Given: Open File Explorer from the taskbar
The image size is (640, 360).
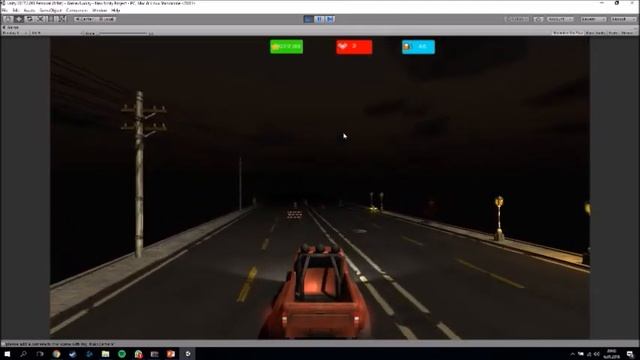Looking at the screenshot, I should (105, 354).
